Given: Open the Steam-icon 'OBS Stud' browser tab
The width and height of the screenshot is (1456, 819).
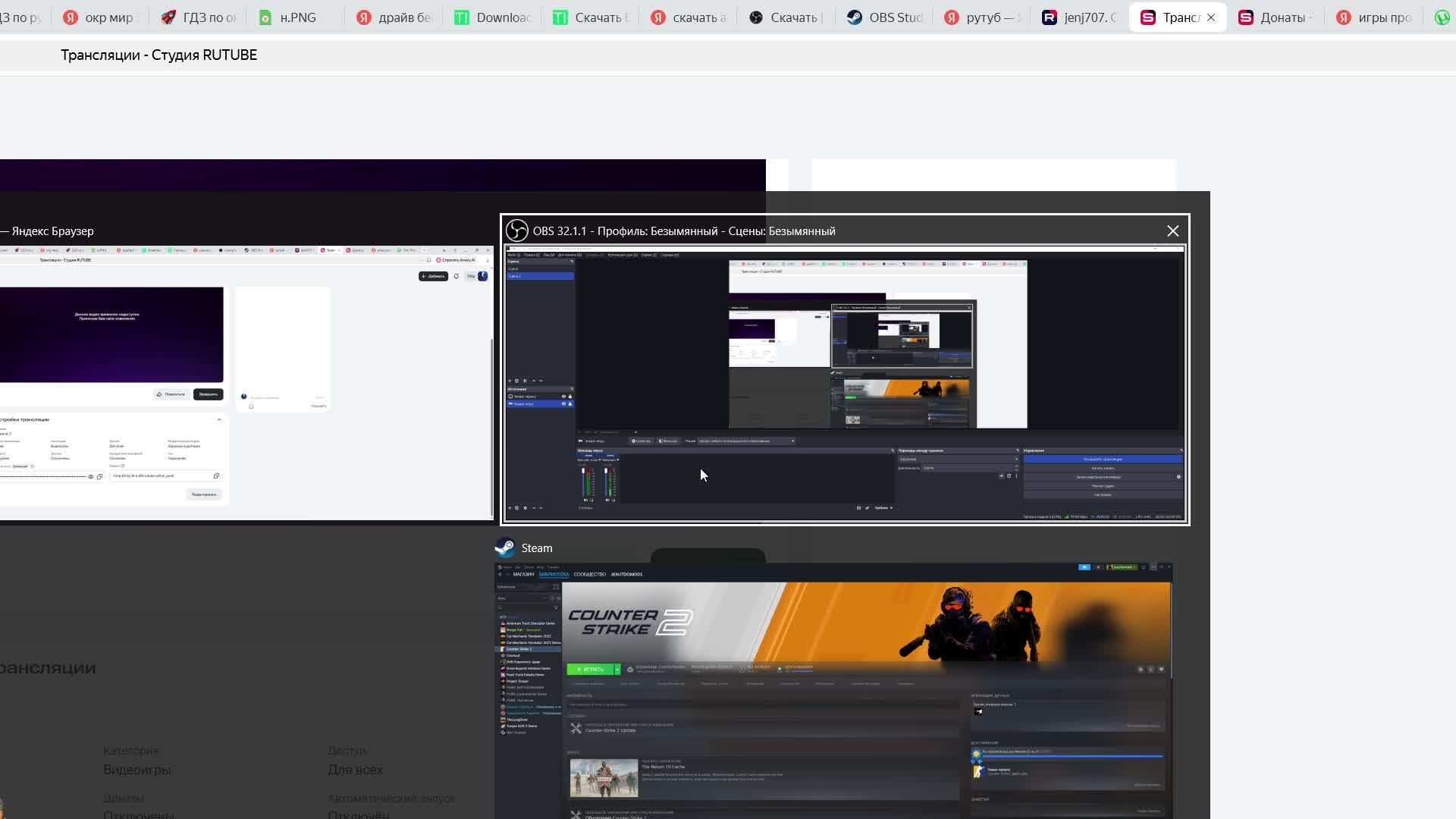Looking at the screenshot, I should click(x=884, y=17).
